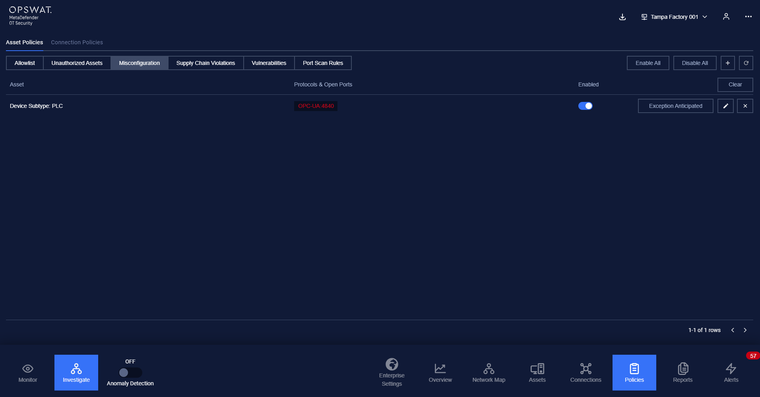The width and height of the screenshot is (760, 397).
Task: Select the Misconfiguration tab
Action: 139,63
